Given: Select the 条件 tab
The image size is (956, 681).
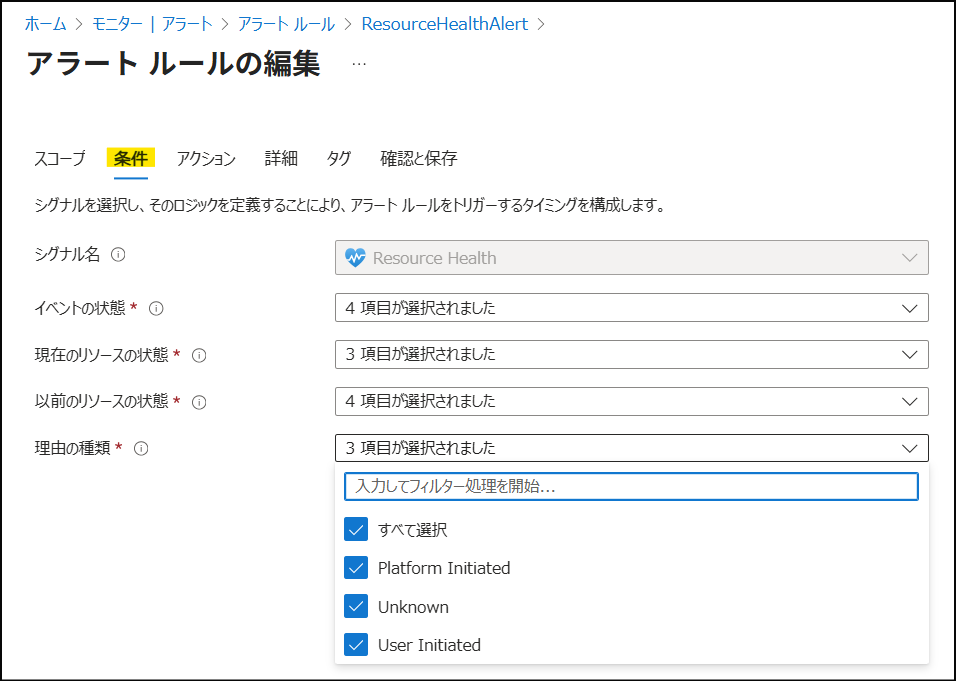Looking at the screenshot, I should coord(130,159).
